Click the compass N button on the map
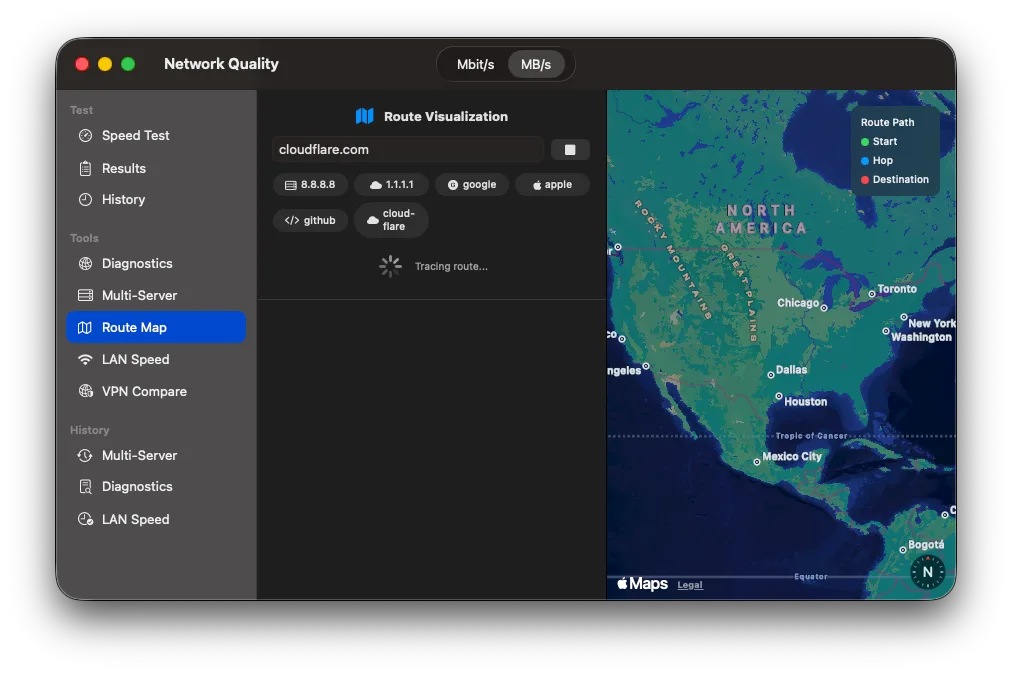 click(927, 572)
